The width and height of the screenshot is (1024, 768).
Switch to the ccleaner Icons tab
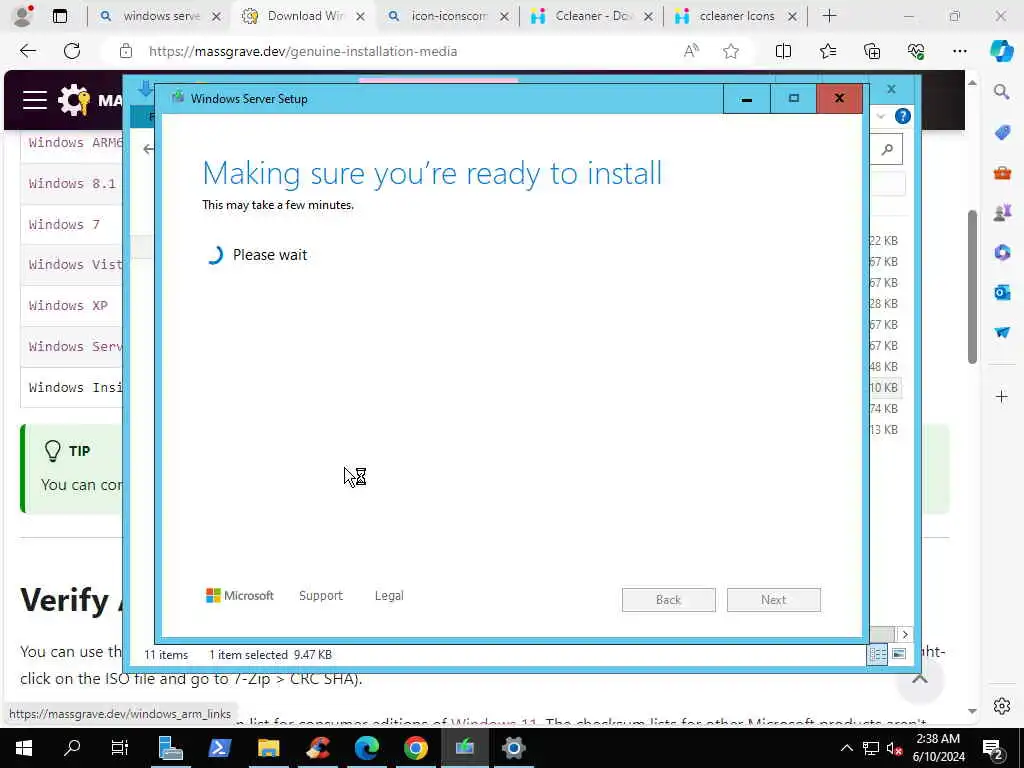pyautogui.click(x=736, y=16)
